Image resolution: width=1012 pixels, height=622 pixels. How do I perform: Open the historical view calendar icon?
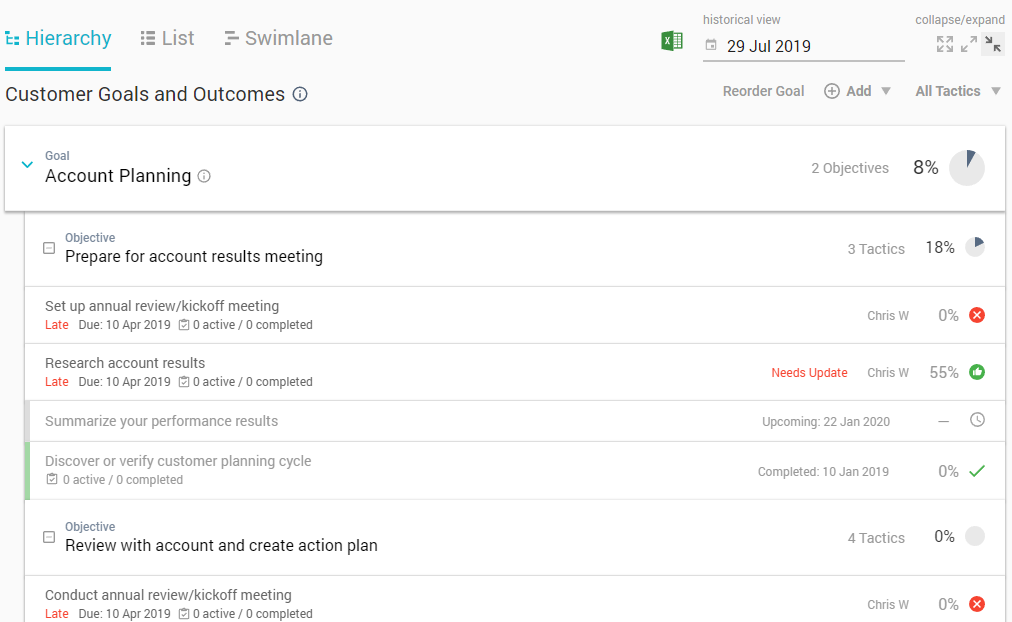pos(711,45)
